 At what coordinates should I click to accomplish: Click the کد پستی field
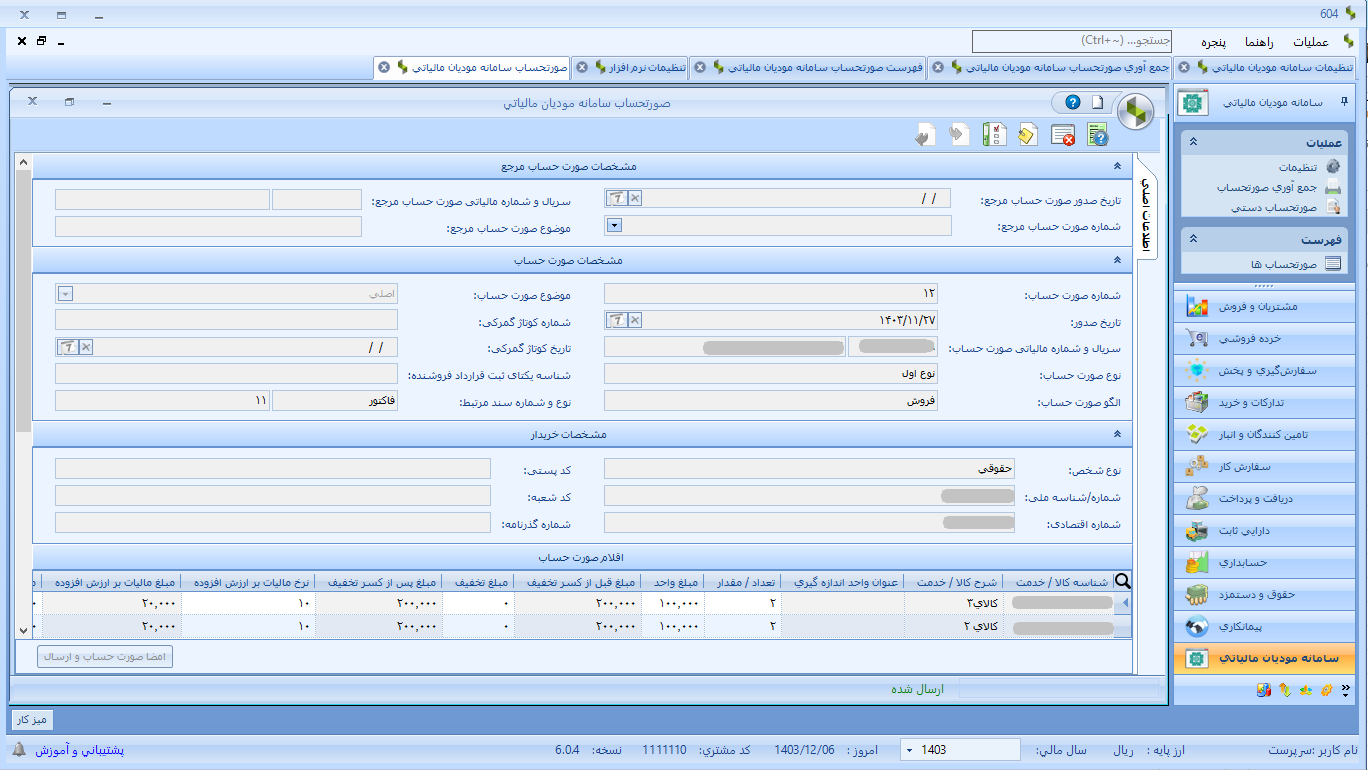click(272, 469)
